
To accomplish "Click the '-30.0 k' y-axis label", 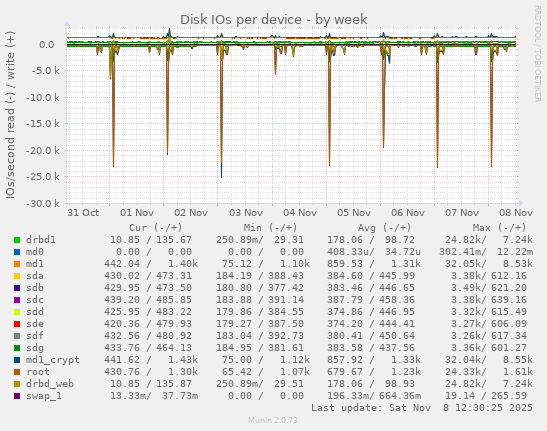I will click(43, 203).
